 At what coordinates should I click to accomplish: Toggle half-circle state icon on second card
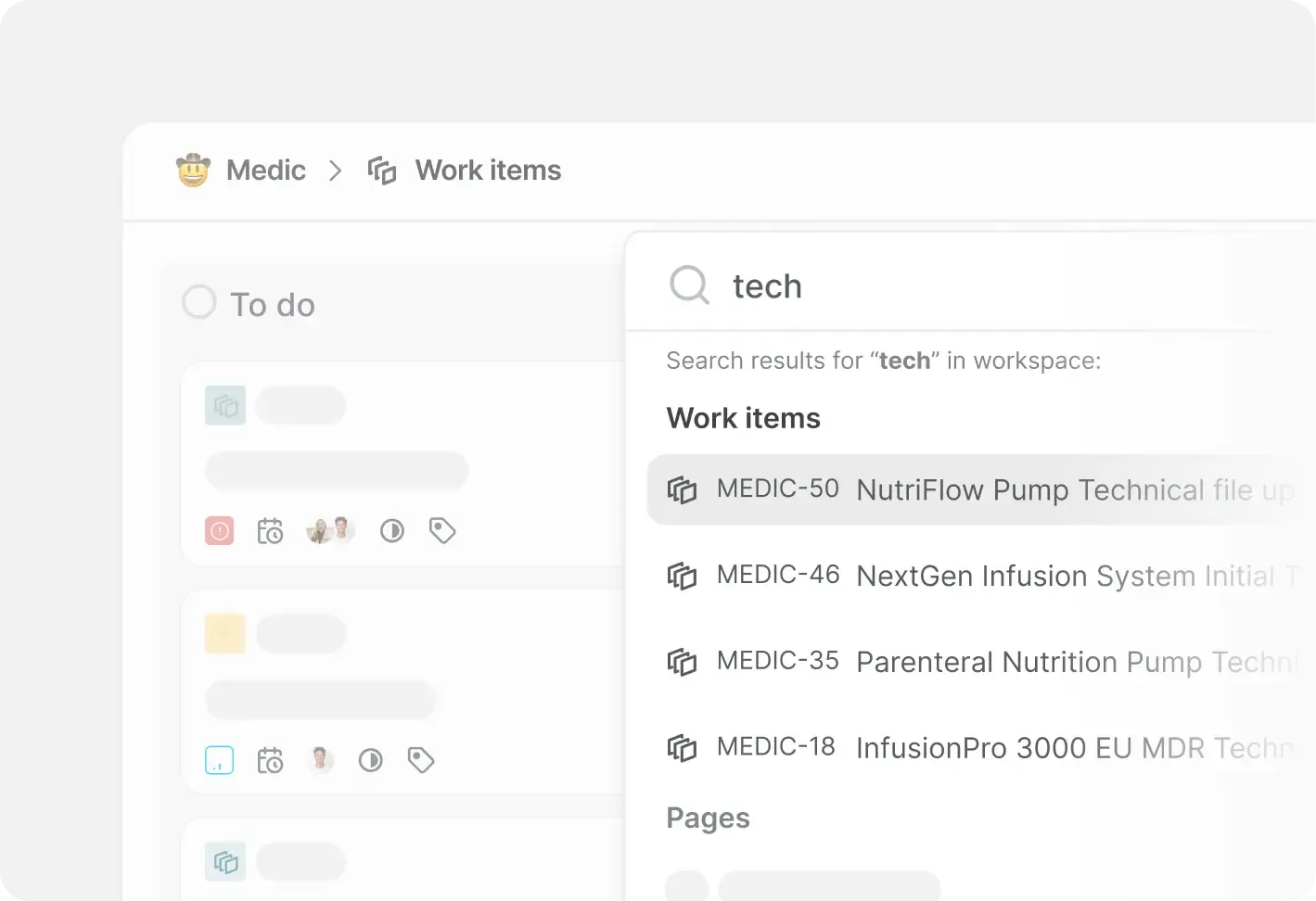click(371, 761)
